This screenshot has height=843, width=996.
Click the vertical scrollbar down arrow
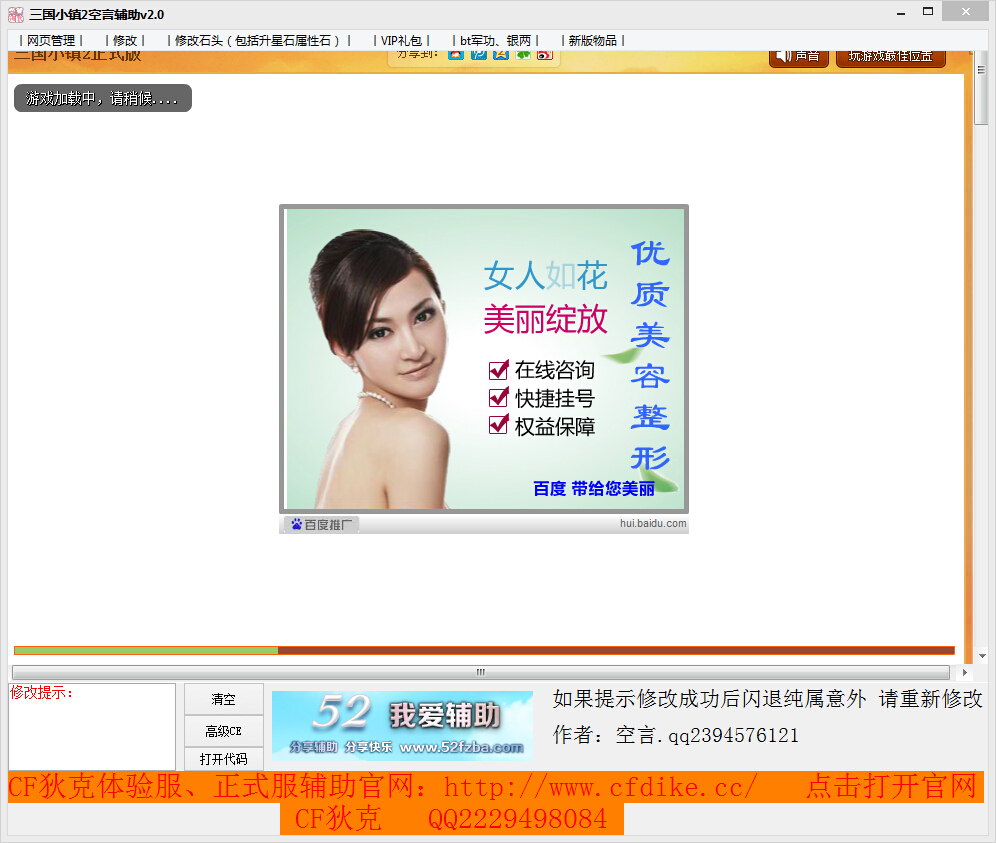pos(982,656)
